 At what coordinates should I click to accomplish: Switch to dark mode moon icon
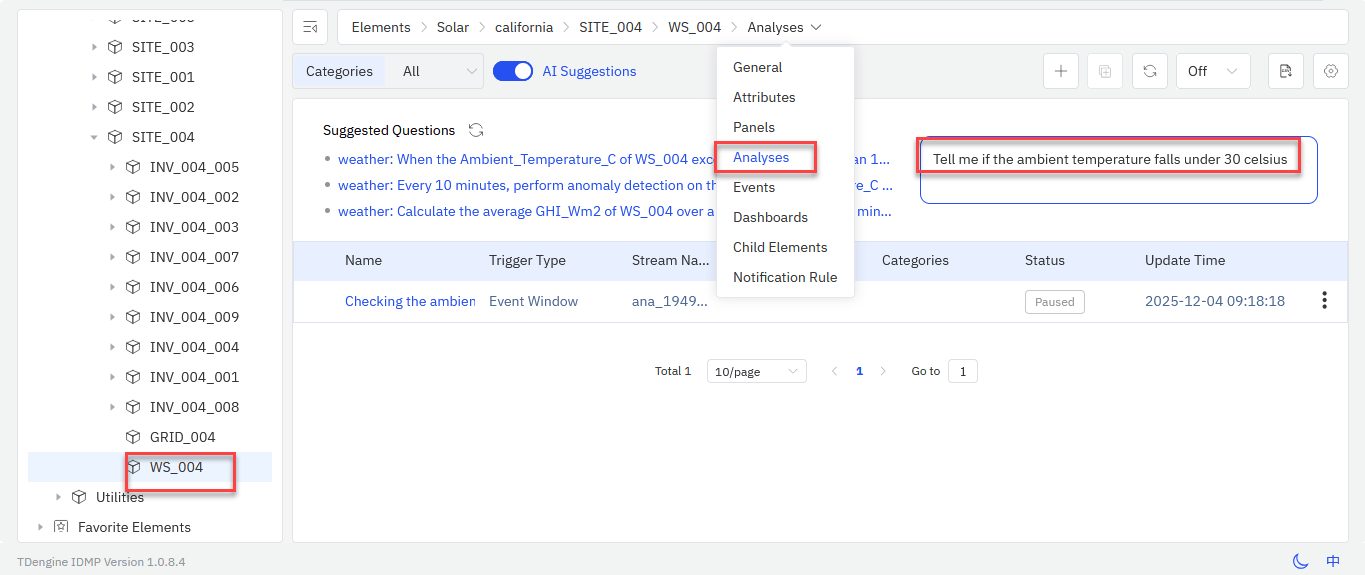coord(1300,561)
